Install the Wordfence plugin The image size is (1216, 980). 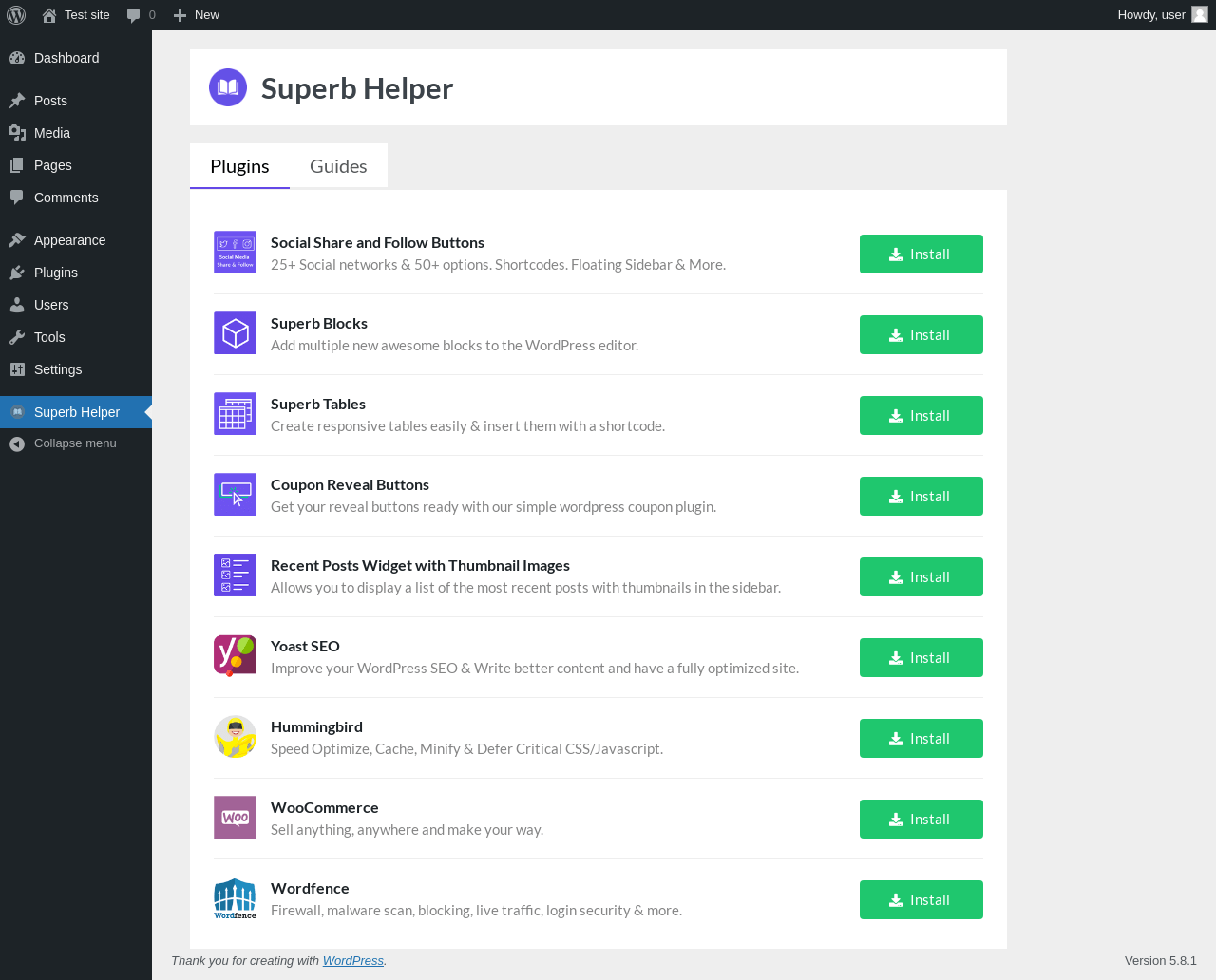click(921, 900)
